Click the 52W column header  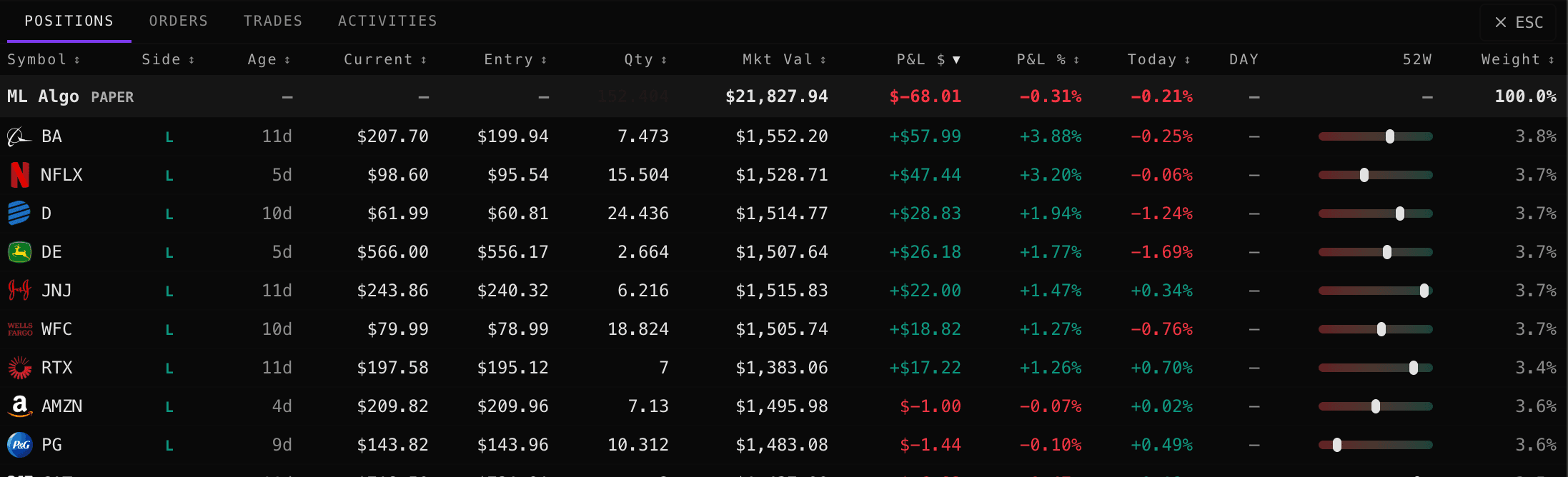[x=1416, y=59]
